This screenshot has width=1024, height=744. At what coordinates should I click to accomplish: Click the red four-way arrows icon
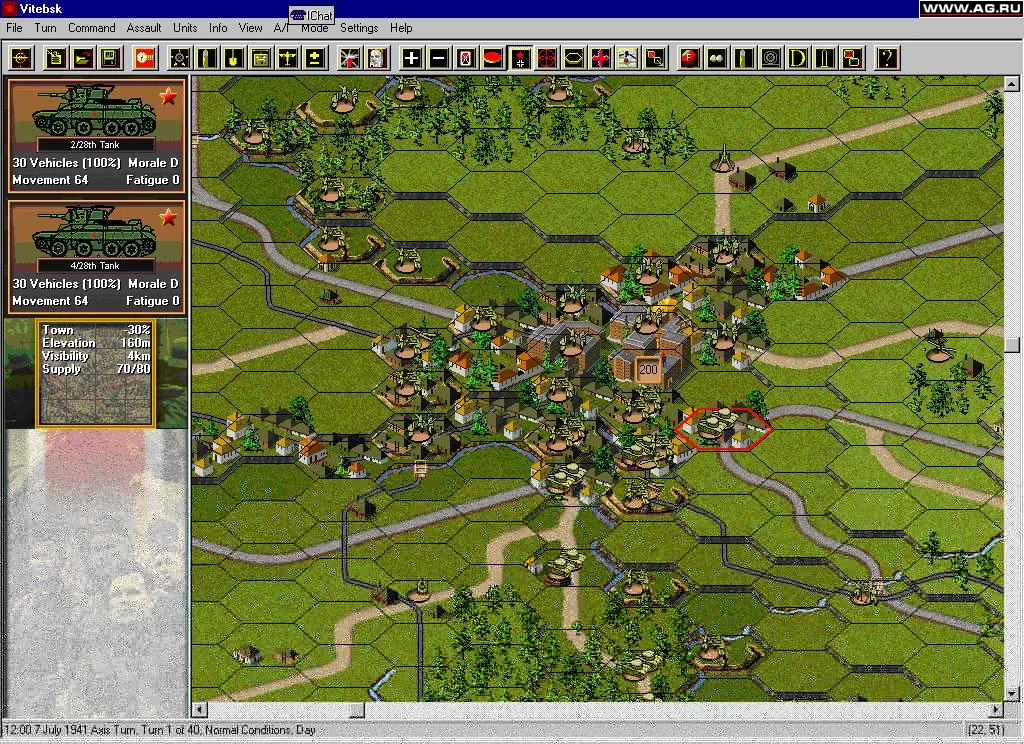[600, 58]
